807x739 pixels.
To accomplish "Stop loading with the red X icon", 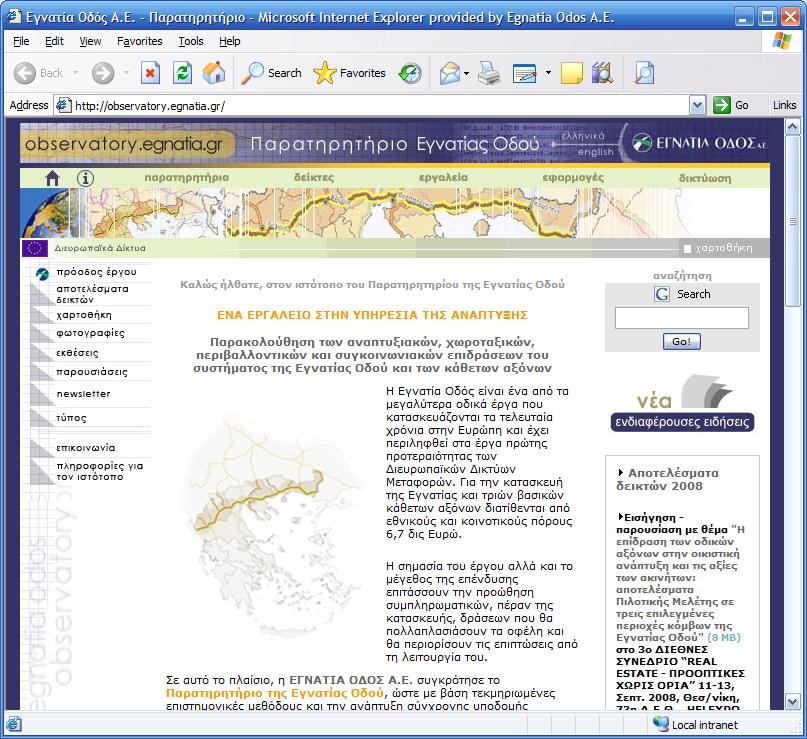I will pos(150,73).
